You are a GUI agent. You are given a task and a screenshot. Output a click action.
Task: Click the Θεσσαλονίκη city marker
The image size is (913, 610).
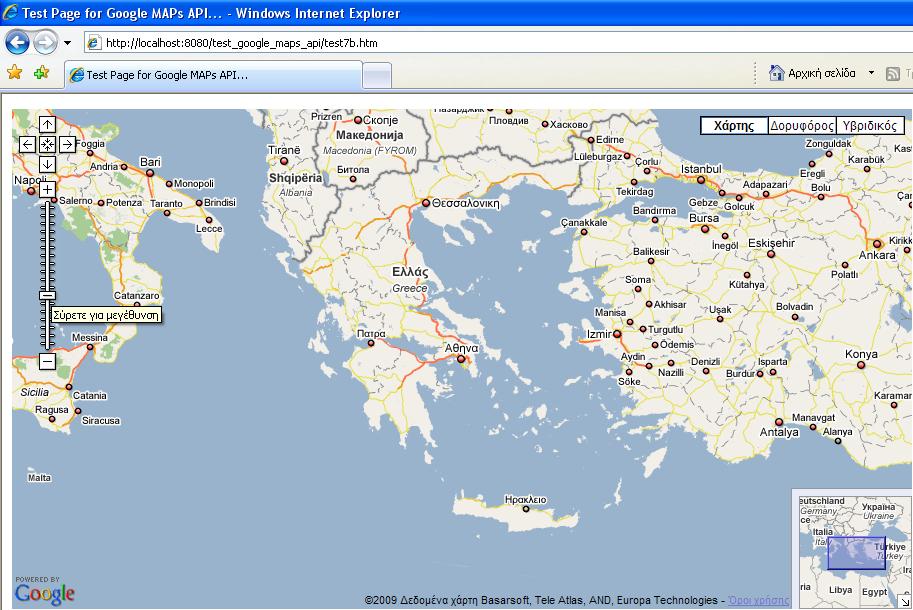point(426,203)
